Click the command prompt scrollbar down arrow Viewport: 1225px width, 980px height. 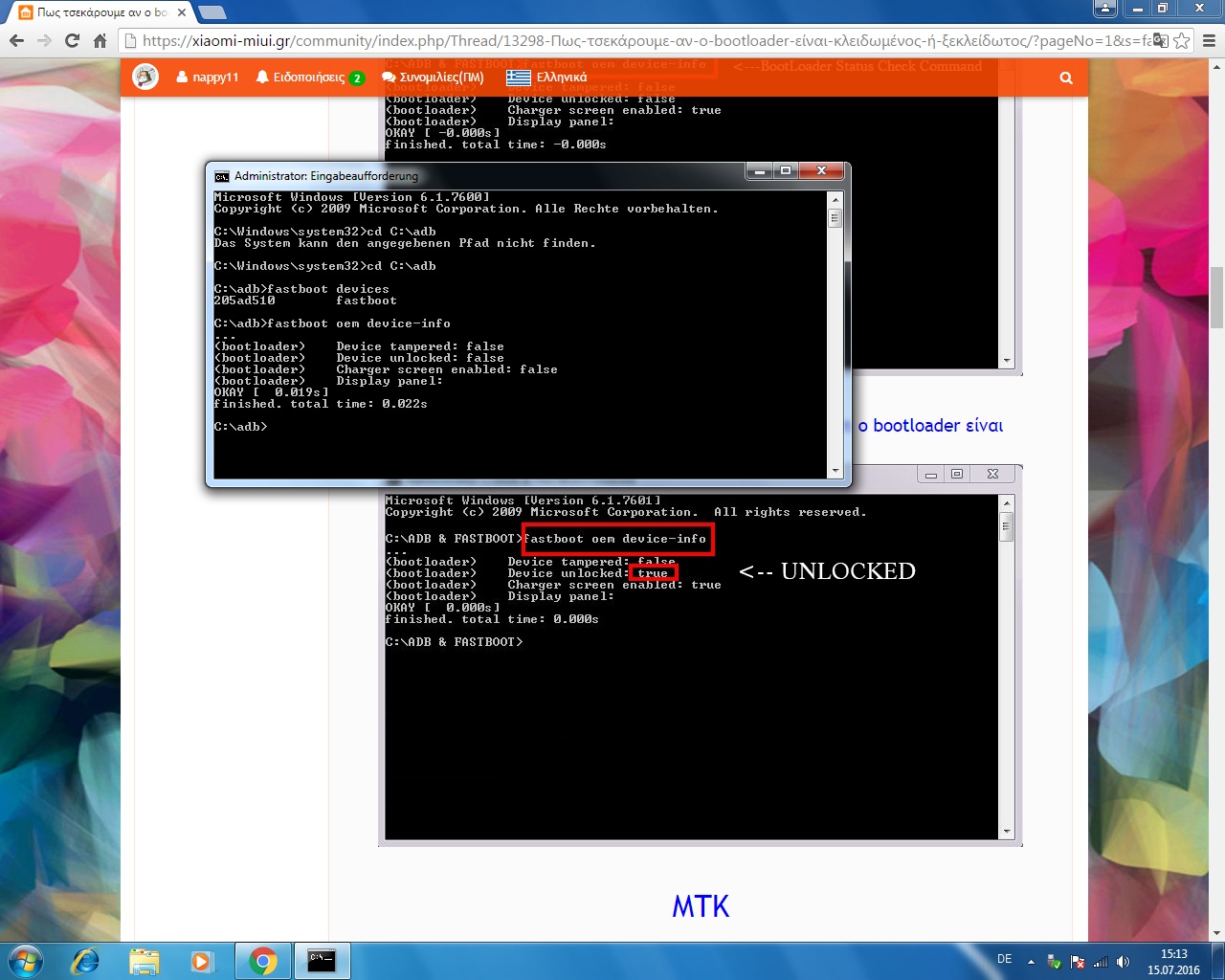835,471
